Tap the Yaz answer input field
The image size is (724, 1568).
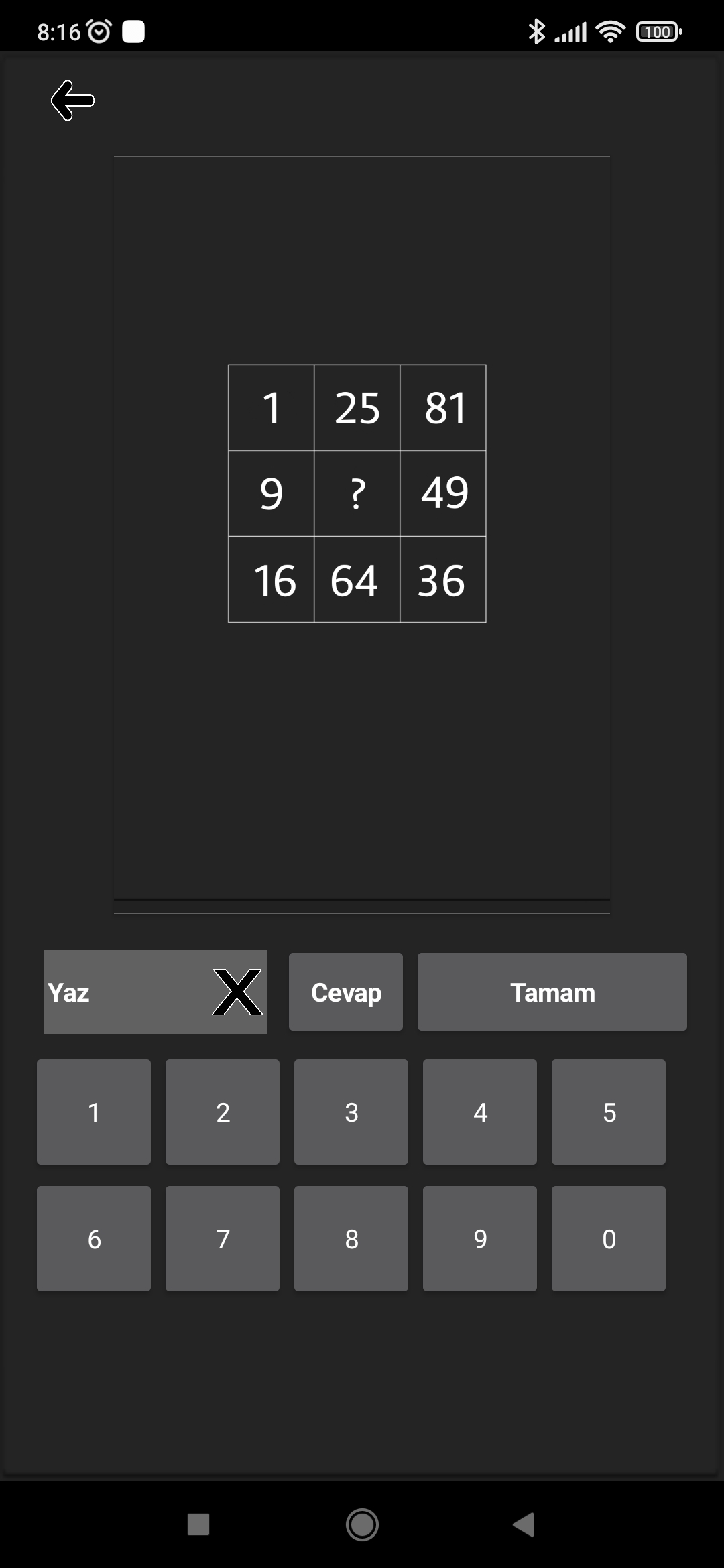[x=156, y=992]
